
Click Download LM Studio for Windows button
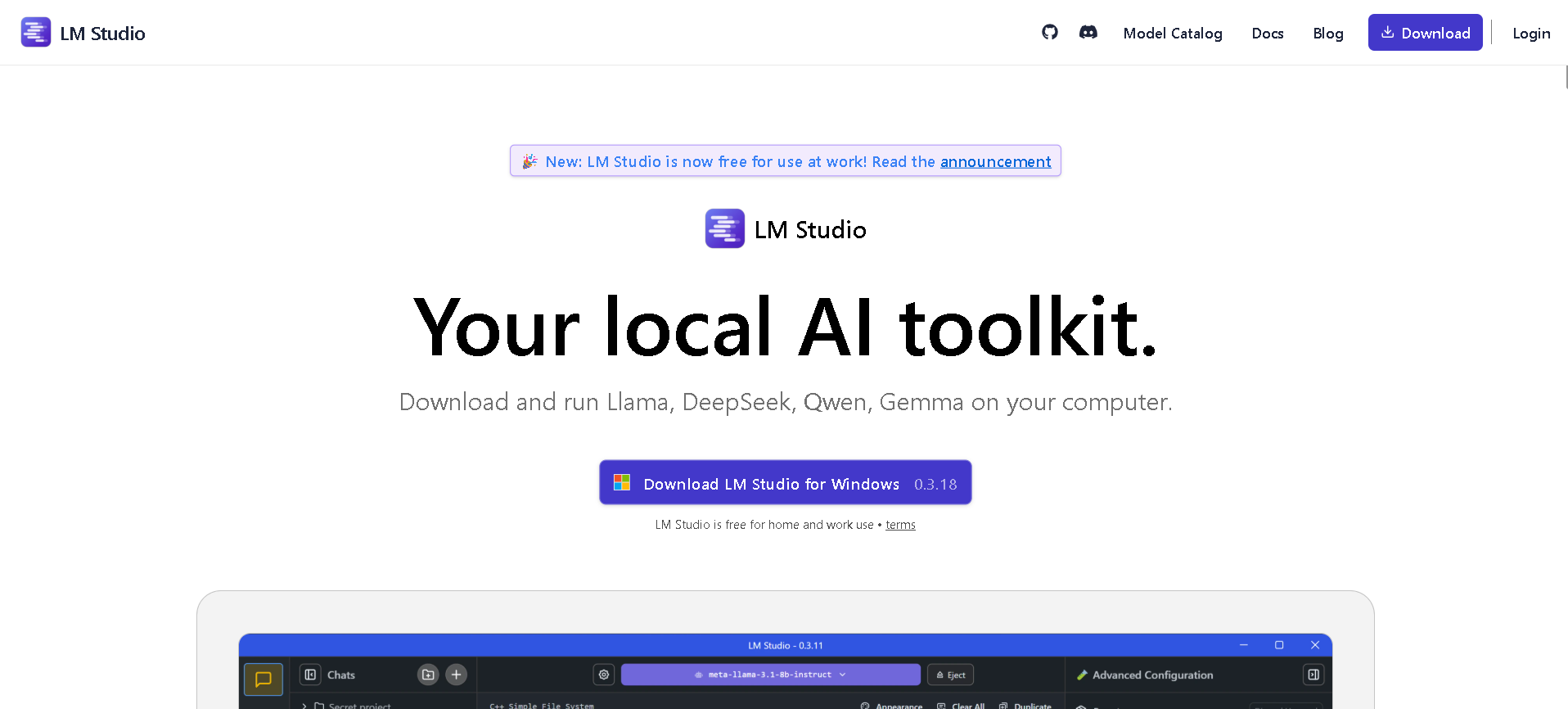(786, 483)
